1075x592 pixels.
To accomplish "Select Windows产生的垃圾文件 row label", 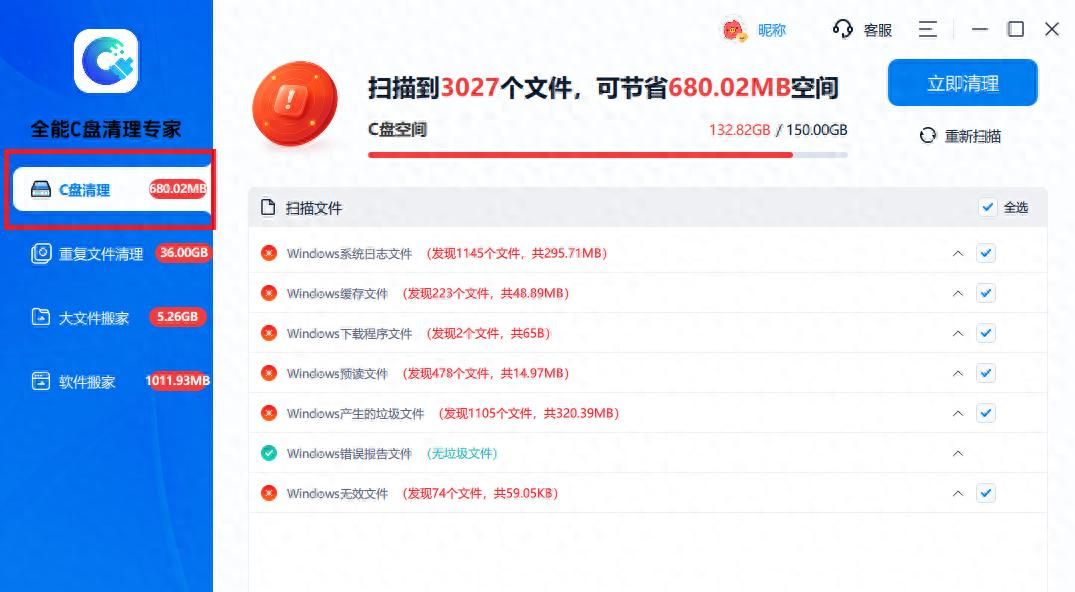I will click(355, 413).
